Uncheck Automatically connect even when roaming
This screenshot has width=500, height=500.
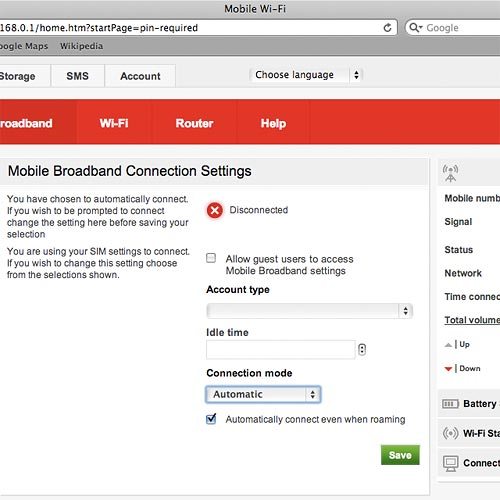(211, 419)
